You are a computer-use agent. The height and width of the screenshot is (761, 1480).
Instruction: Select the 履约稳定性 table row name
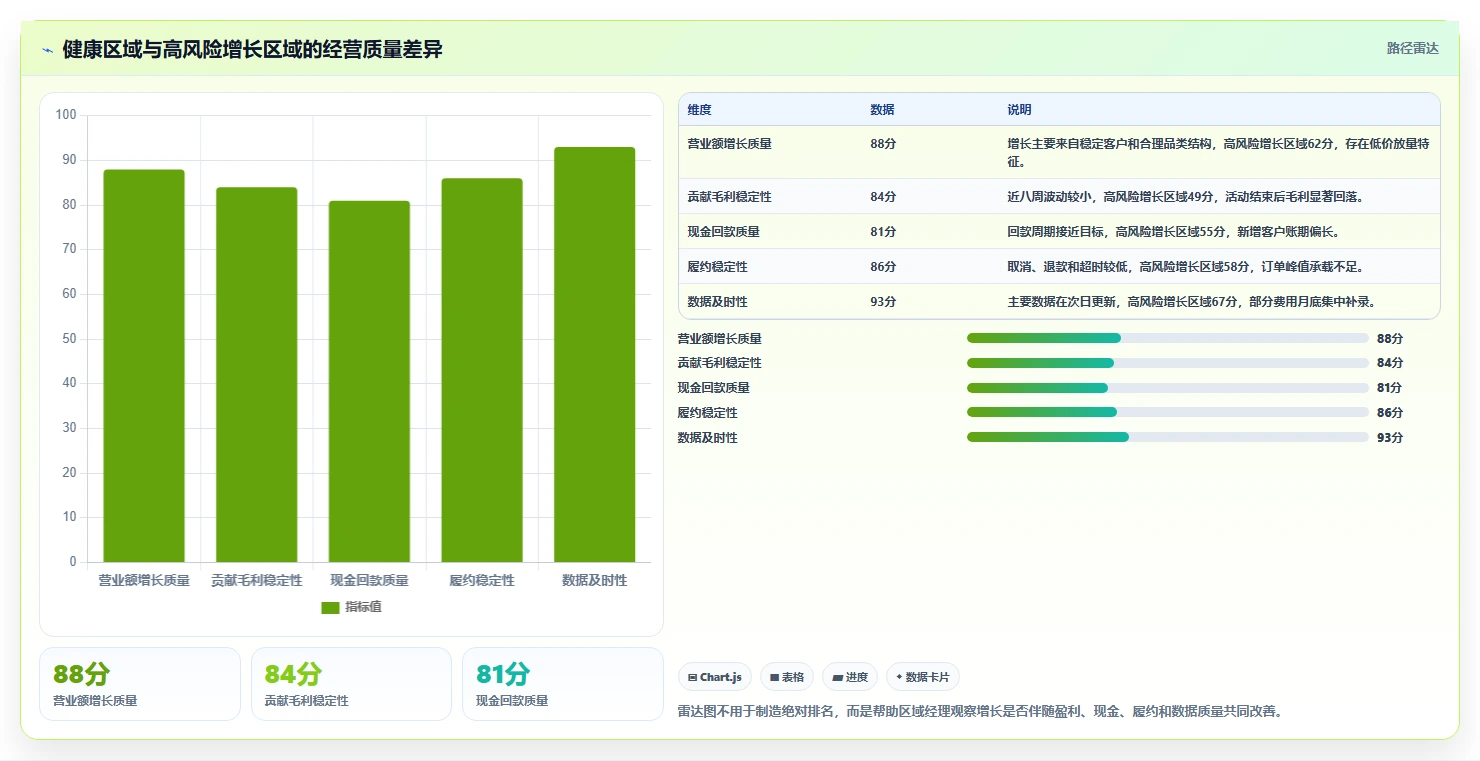point(717,267)
